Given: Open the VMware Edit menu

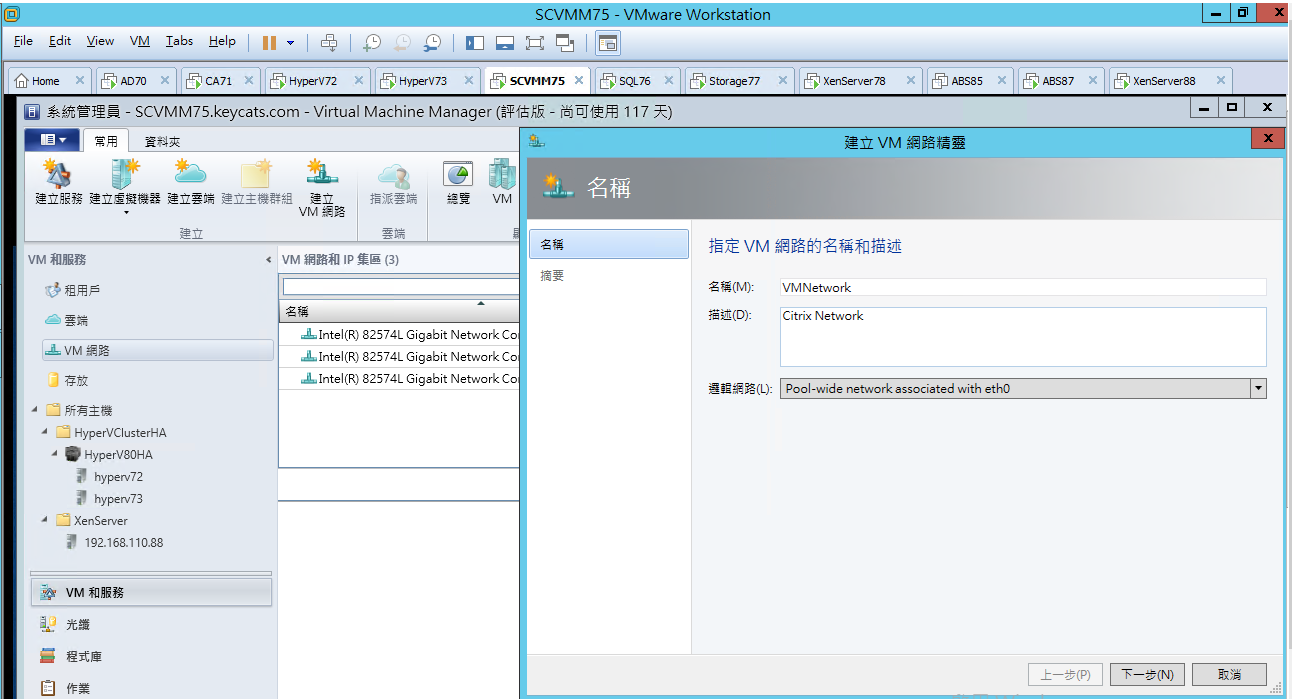Looking at the screenshot, I should (60, 41).
